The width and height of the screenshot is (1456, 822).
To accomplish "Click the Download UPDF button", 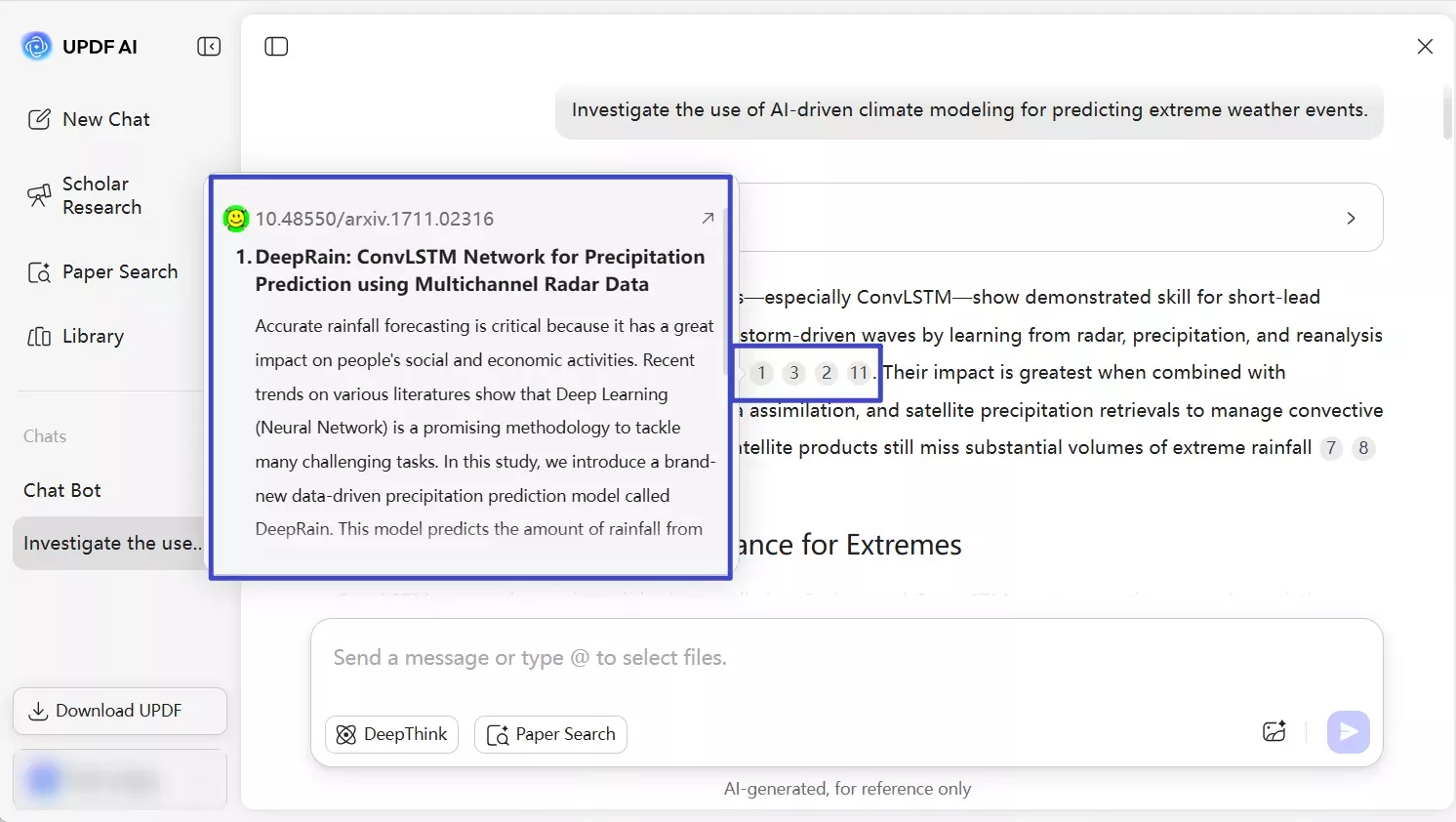I will click(x=120, y=711).
